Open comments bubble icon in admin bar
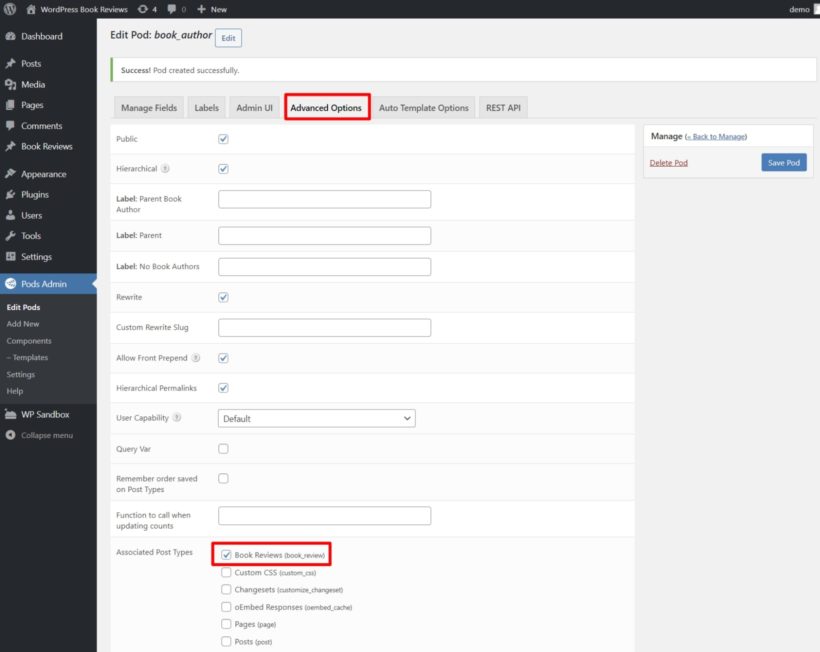 (172, 9)
